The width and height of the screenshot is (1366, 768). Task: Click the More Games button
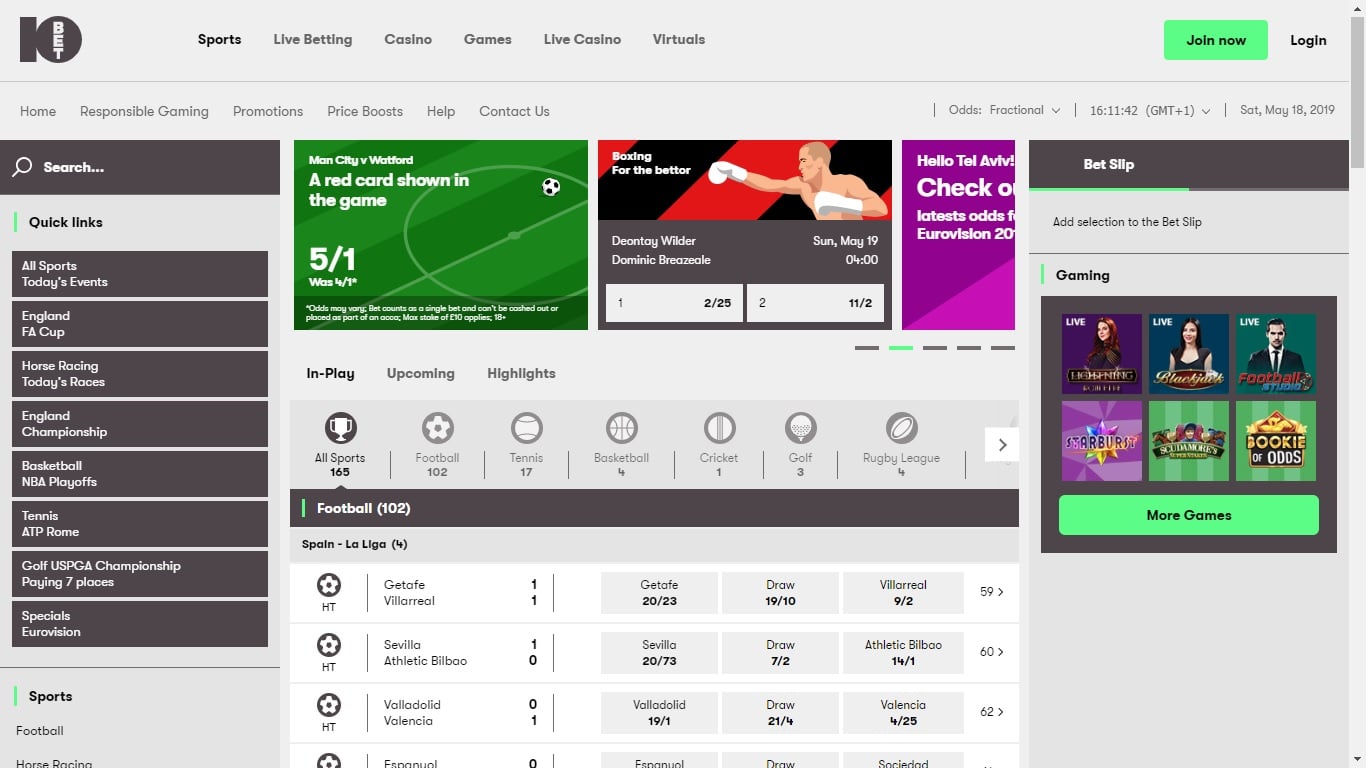(1189, 515)
